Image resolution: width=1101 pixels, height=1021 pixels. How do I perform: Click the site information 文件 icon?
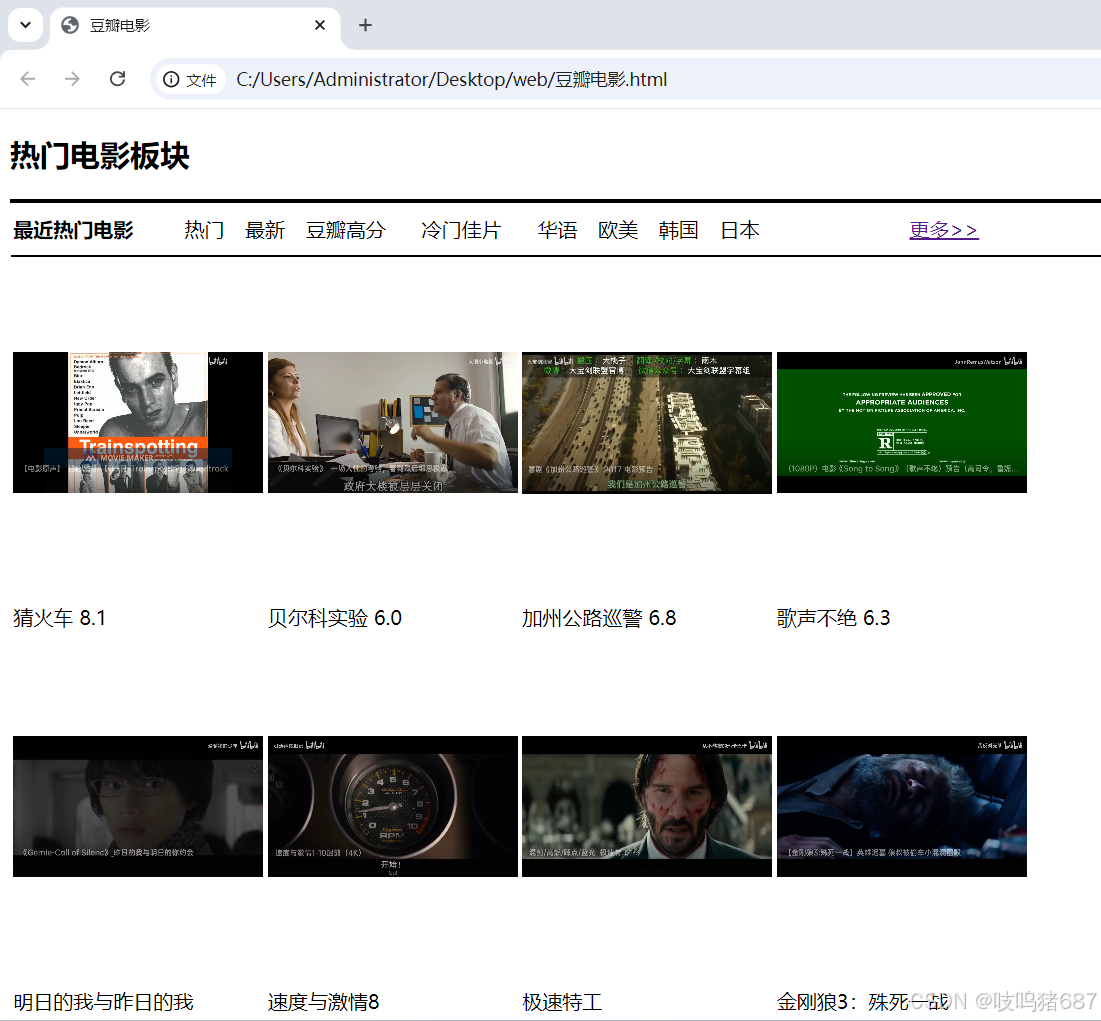tap(189, 79)
